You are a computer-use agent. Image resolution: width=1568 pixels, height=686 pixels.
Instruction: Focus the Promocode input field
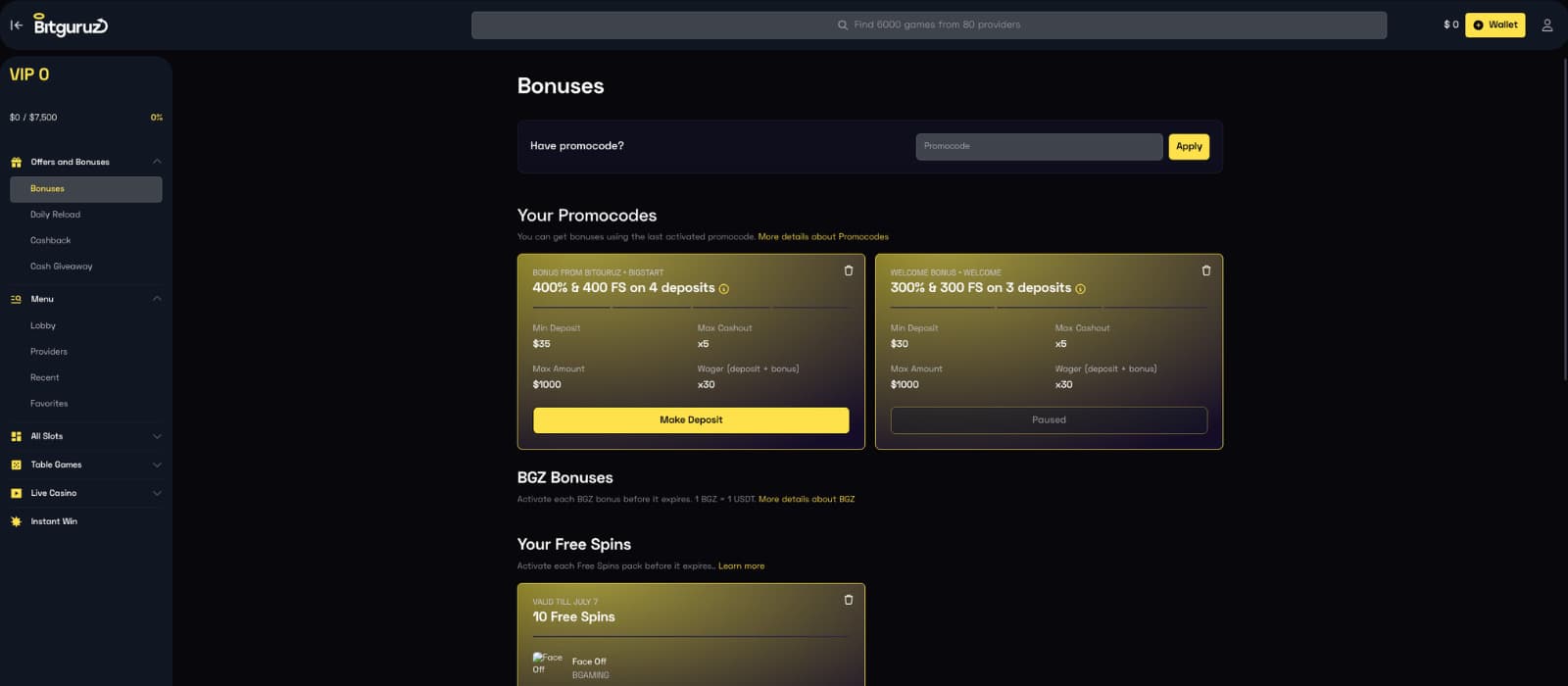[1039, 147]
